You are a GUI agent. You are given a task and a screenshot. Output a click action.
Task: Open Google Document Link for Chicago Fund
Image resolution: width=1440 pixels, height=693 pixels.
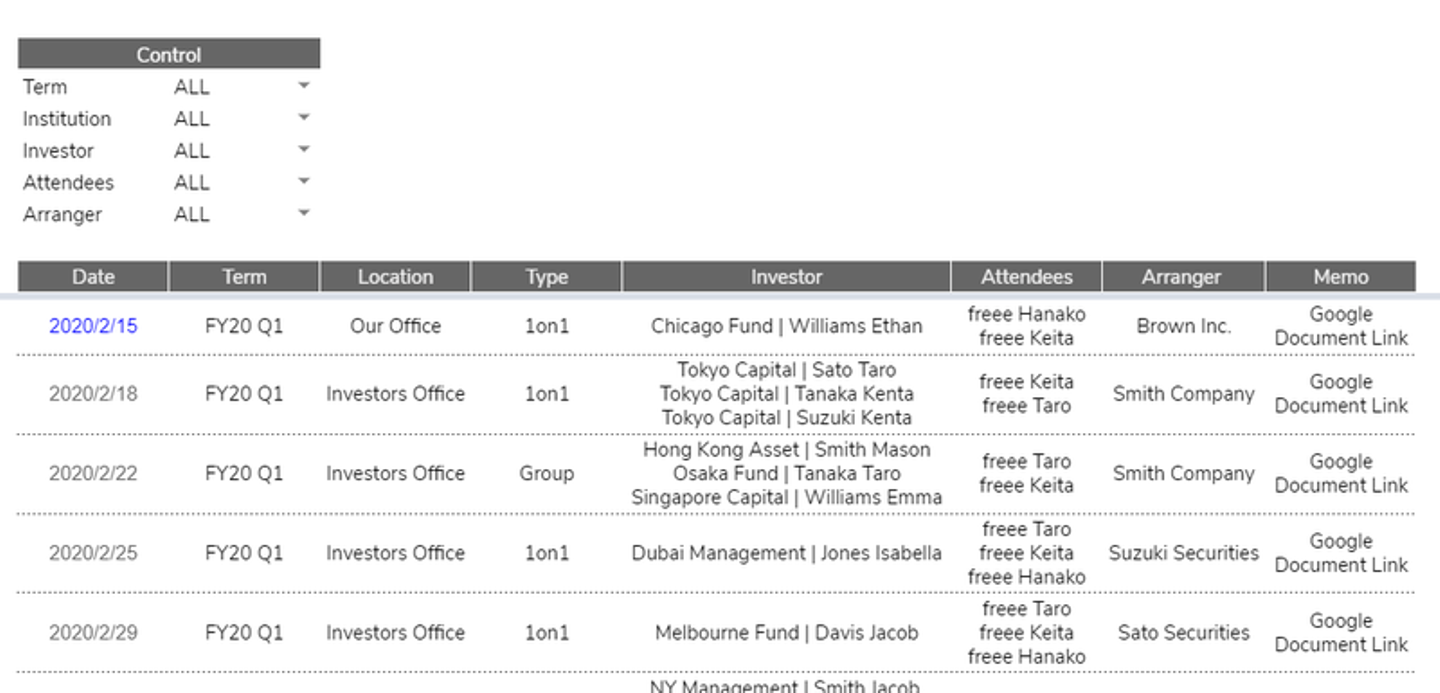1340,326
